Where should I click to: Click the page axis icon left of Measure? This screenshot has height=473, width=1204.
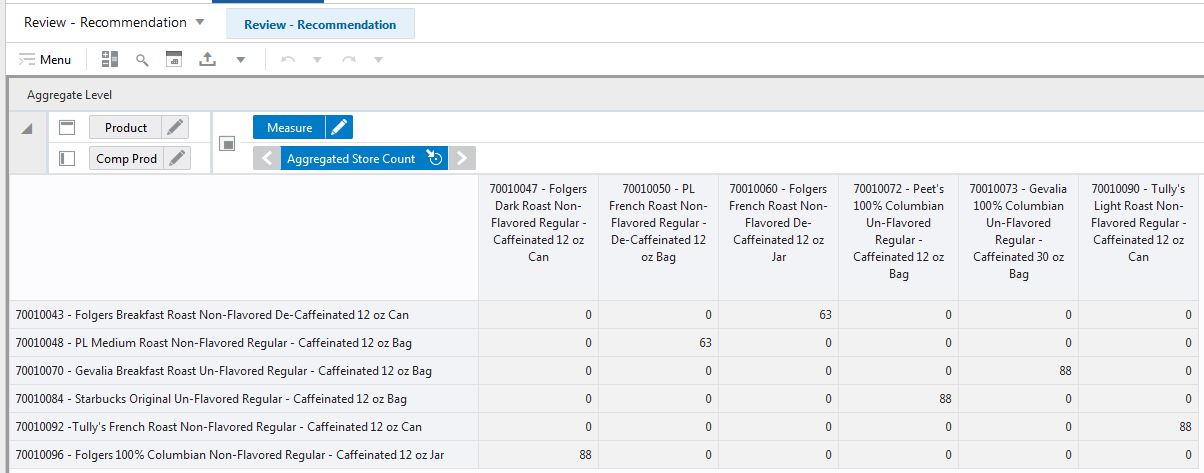pos(227,143)
